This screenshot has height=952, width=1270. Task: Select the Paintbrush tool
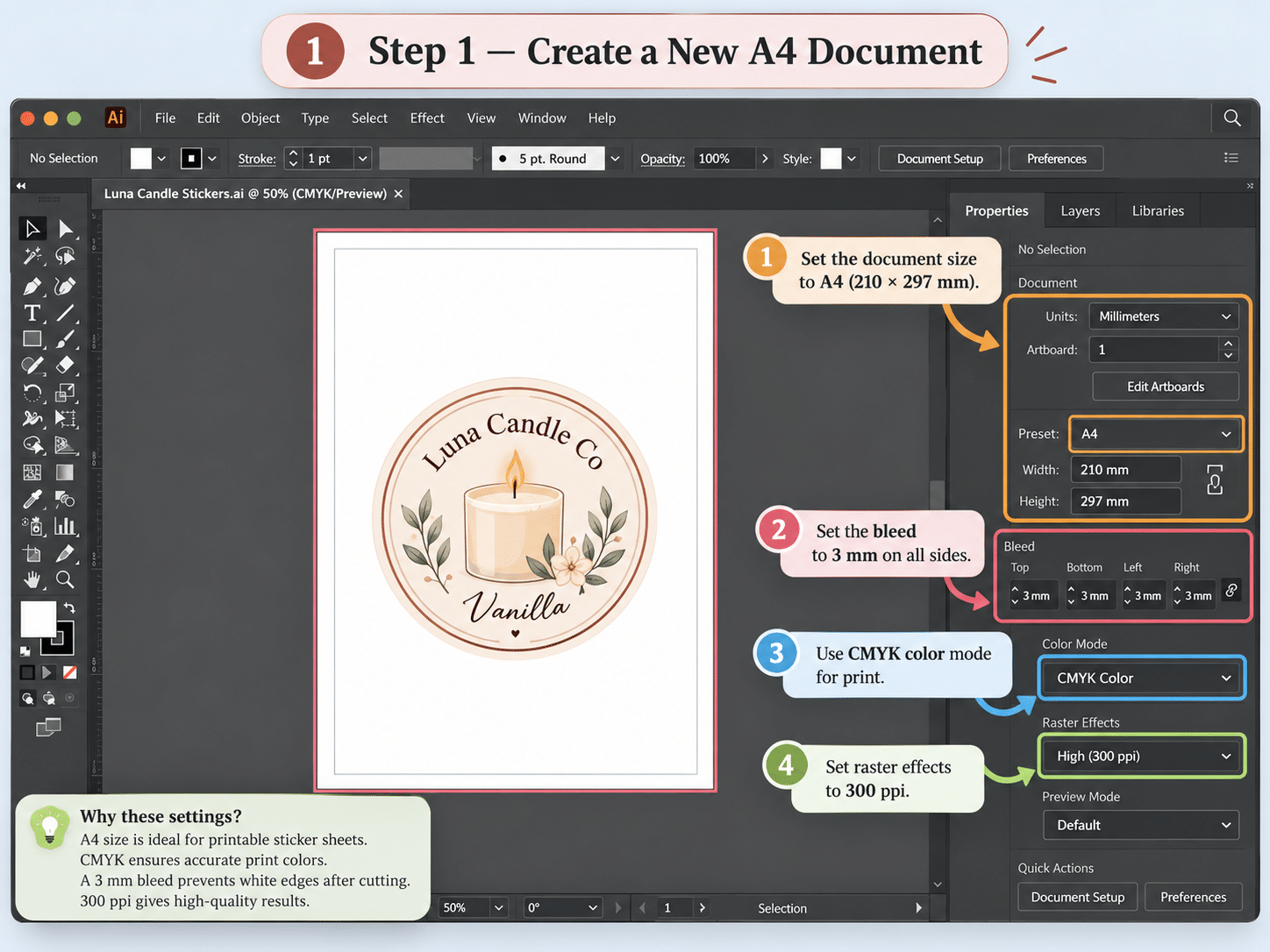coord(66,339)
